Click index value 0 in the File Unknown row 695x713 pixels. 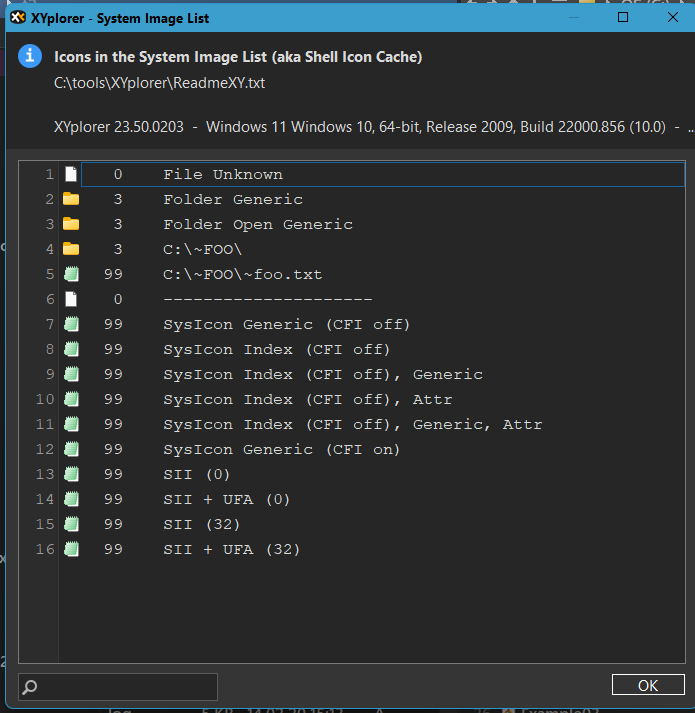pyautogui.click(x=118, y=174)
